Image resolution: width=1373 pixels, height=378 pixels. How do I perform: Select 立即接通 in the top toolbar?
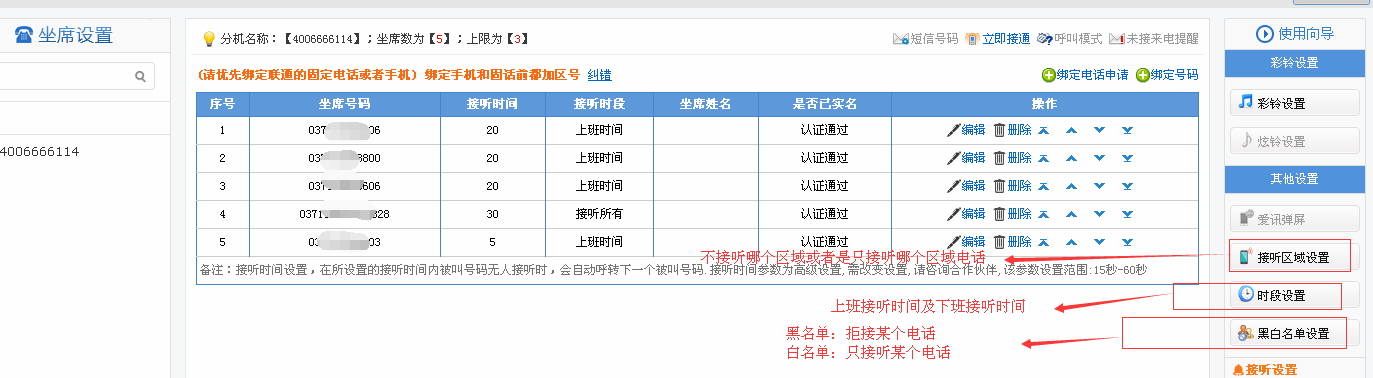[x=997, y=39]
